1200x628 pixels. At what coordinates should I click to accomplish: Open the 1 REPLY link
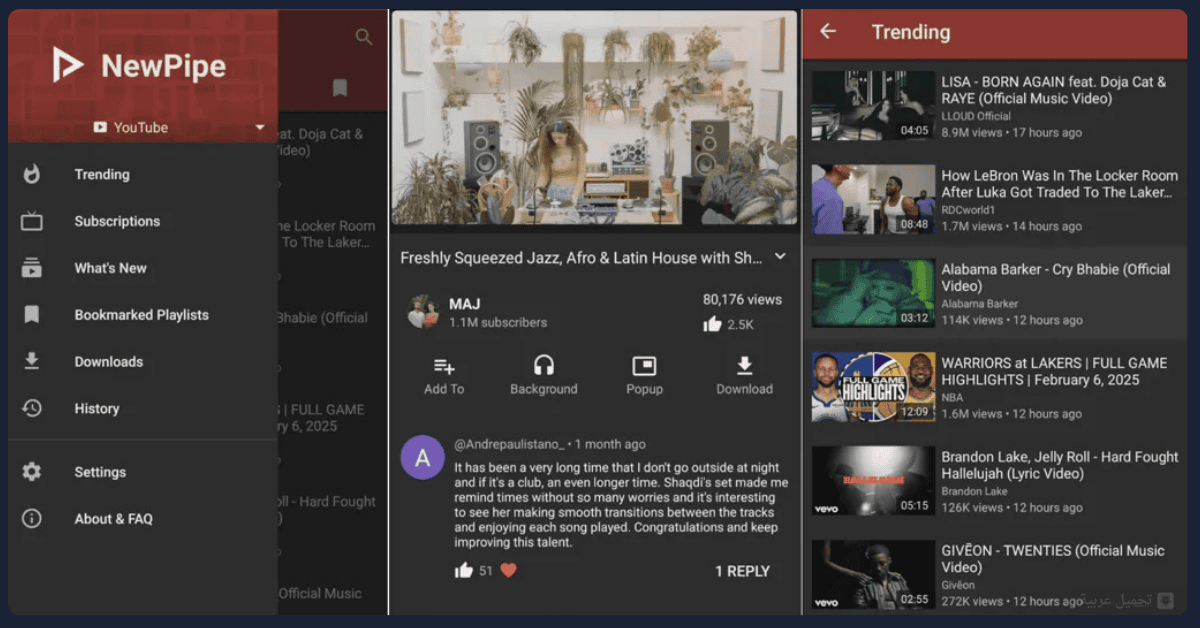[x=742, y=571]
